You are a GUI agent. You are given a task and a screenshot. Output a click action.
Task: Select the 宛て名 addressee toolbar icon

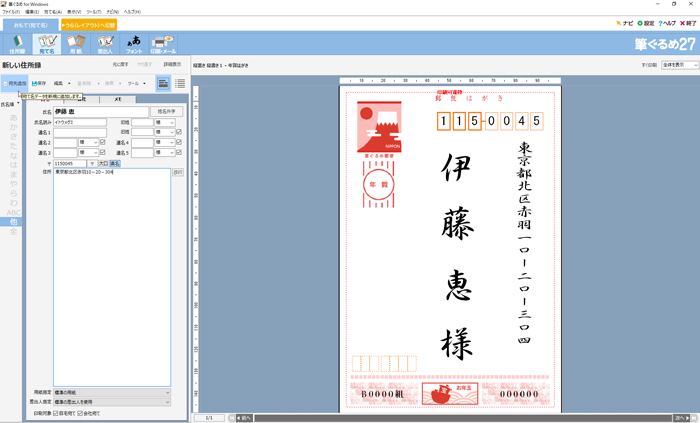coord(46,43)
